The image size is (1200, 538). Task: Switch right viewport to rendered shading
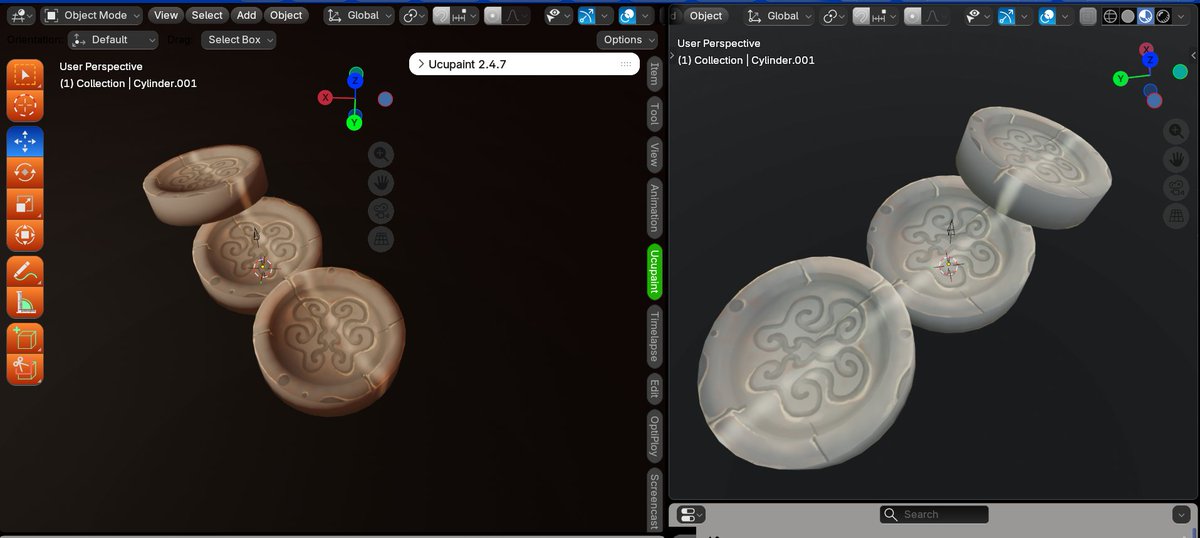pos(1164,16)
